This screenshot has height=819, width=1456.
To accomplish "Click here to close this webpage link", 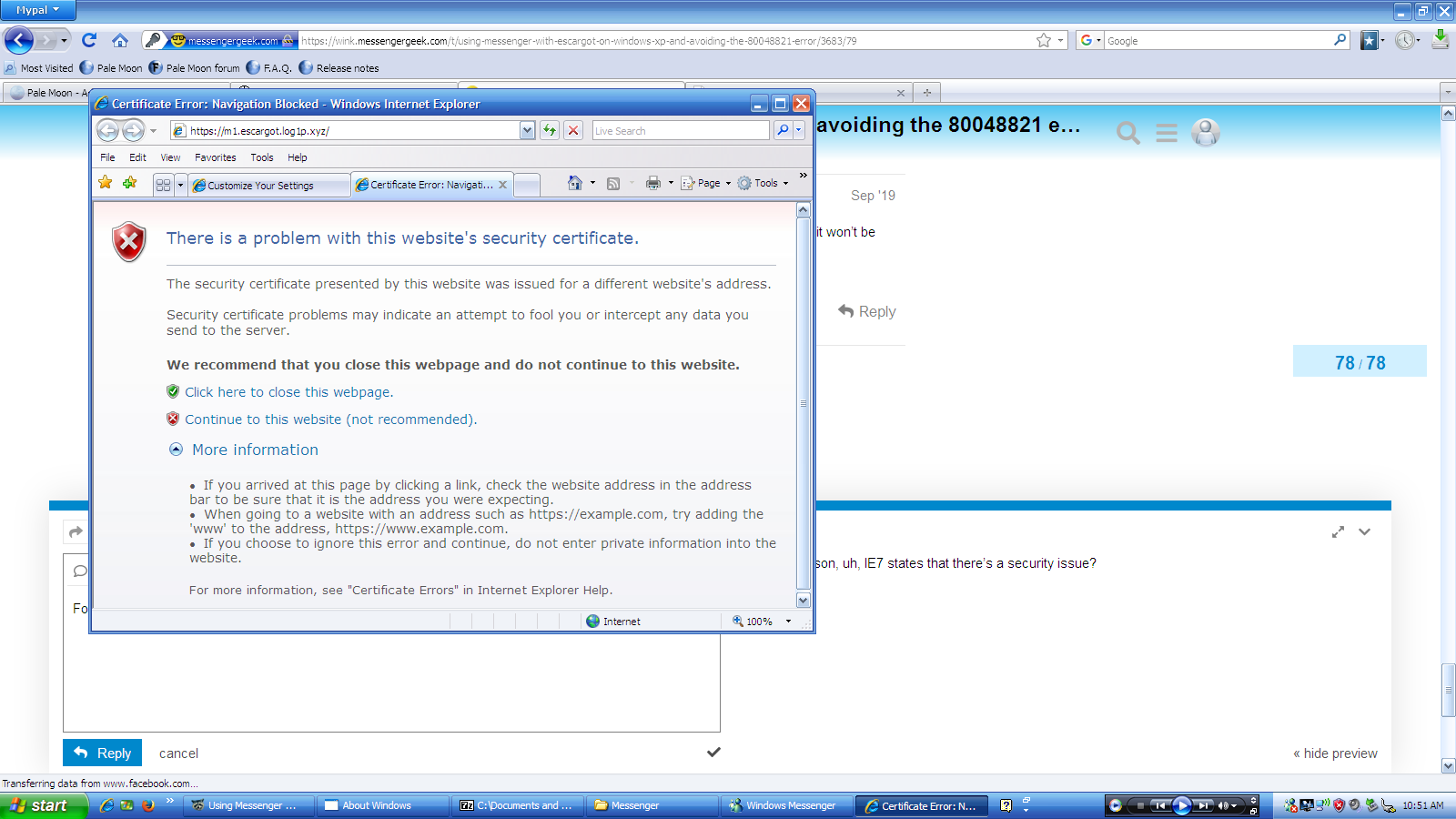I will point(288,392).
